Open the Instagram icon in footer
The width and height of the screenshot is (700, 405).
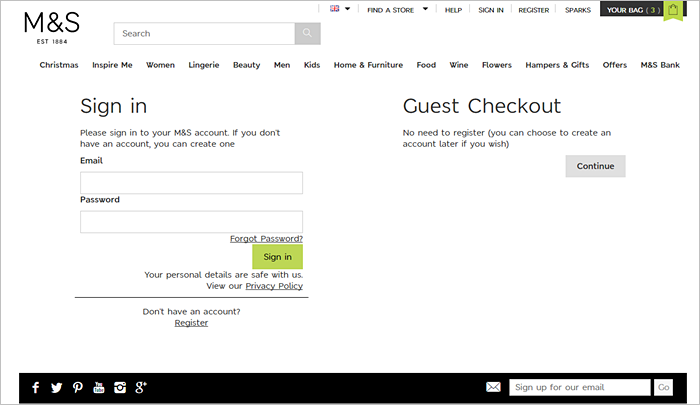[120, 388]
